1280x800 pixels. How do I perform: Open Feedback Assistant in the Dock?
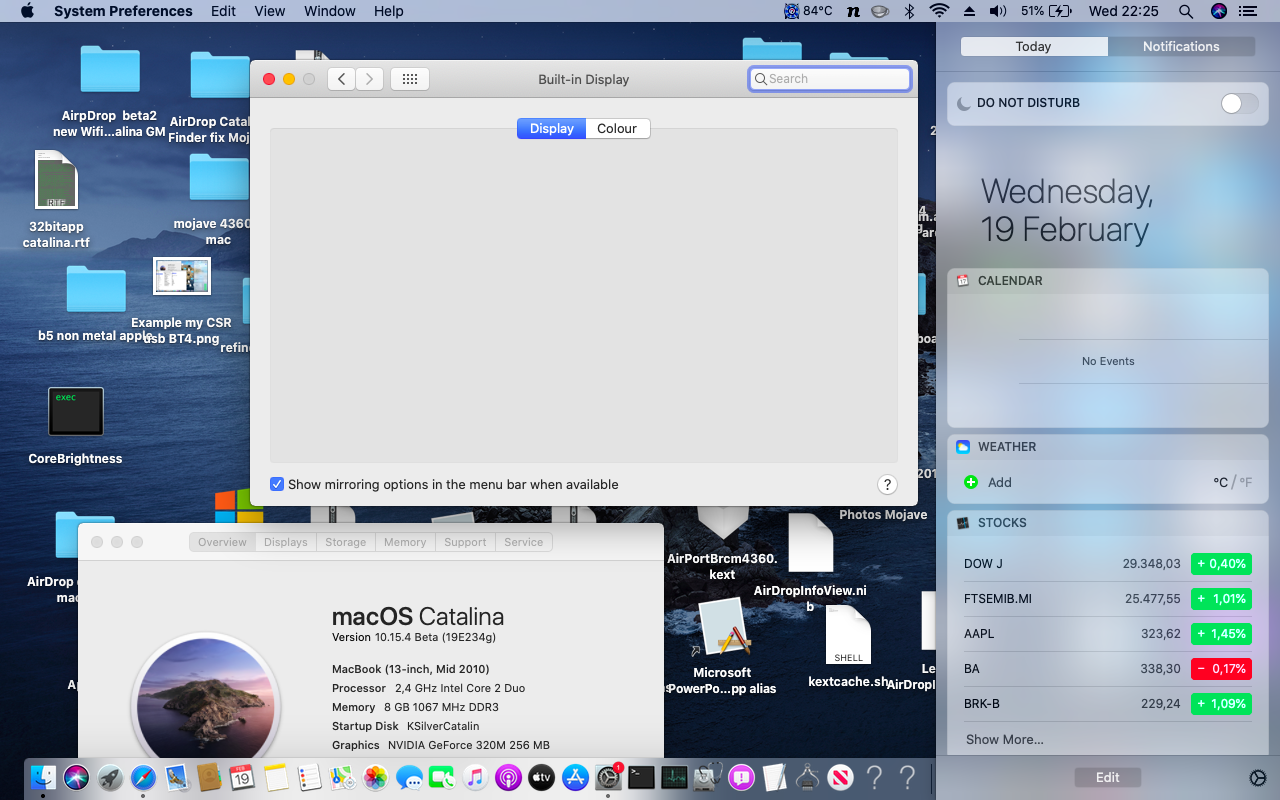(x=741, y=777)
